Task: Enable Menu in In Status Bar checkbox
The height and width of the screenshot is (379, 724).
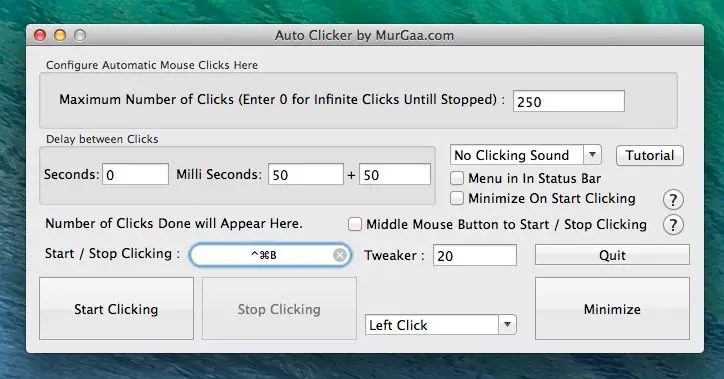Action: coord(457,178)
